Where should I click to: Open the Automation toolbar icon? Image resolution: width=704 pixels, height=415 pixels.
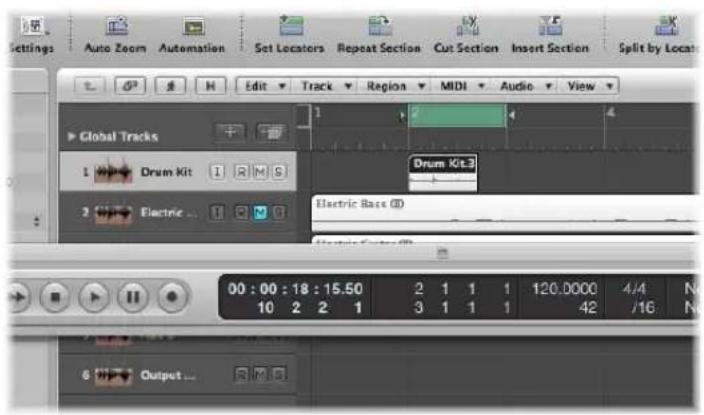click(194, 26)
